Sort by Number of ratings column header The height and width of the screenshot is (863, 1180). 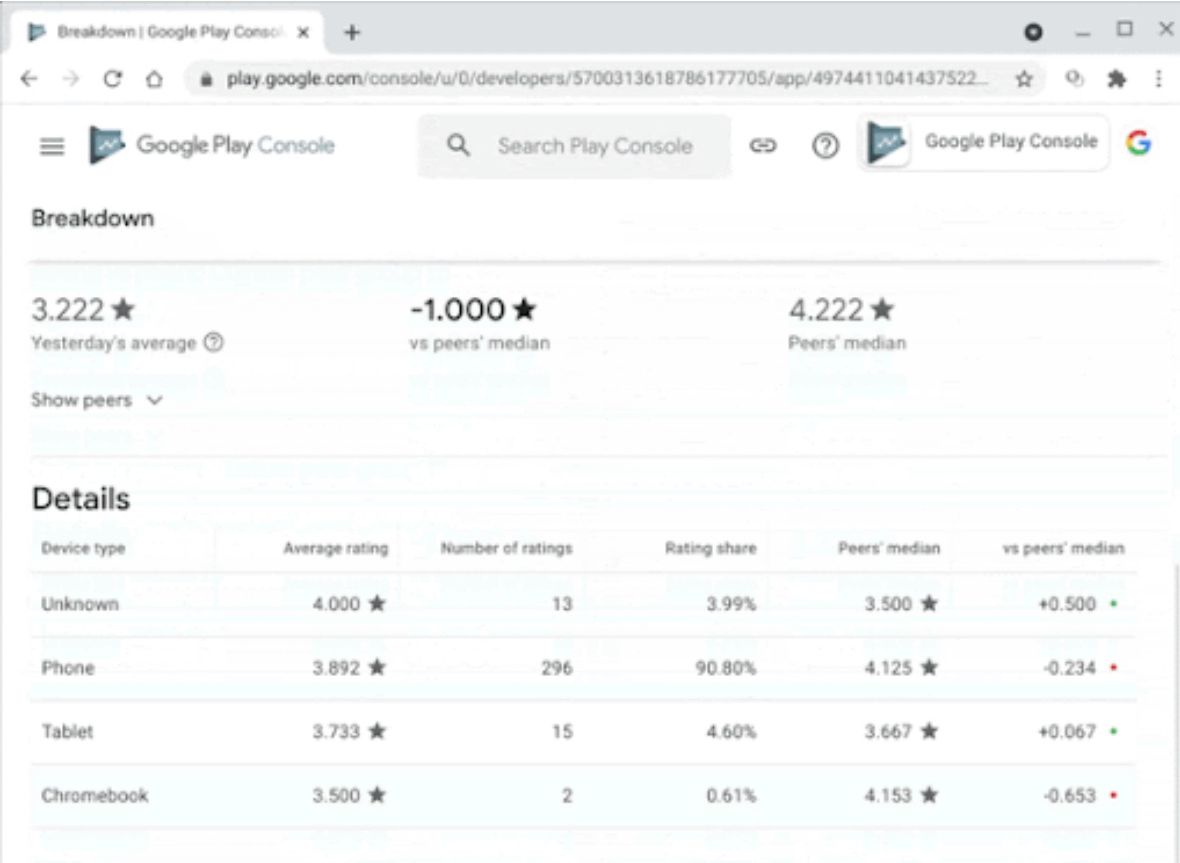pyautogui.click(x=506, y=548)
